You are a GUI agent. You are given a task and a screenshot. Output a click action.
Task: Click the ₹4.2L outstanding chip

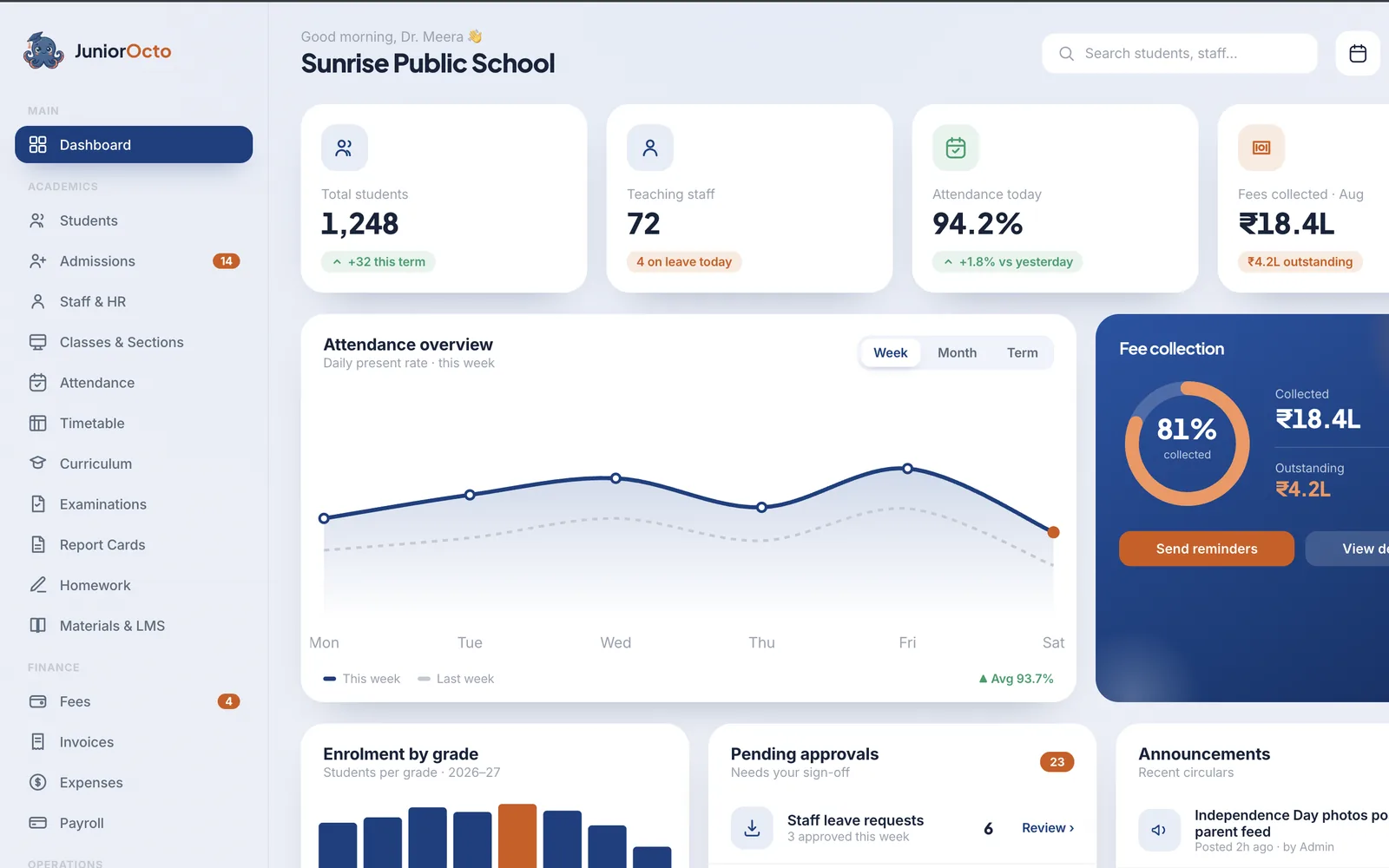[x=1300, y=261]
